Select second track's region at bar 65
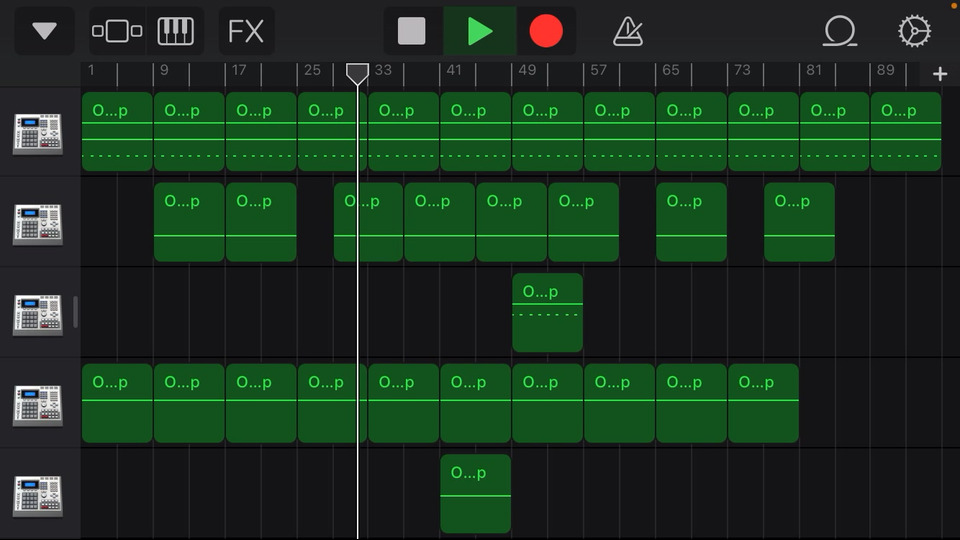Viewport: 960px width, 540px height. [691, 222]
